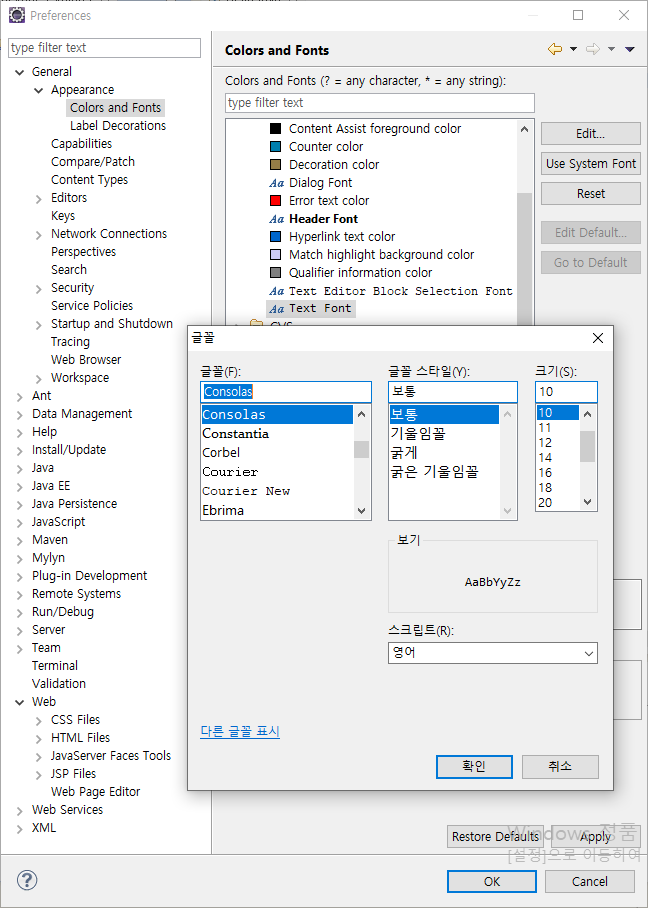Select Terminal preference item
The height and width of the screenshot is (908, 648).
55,666
